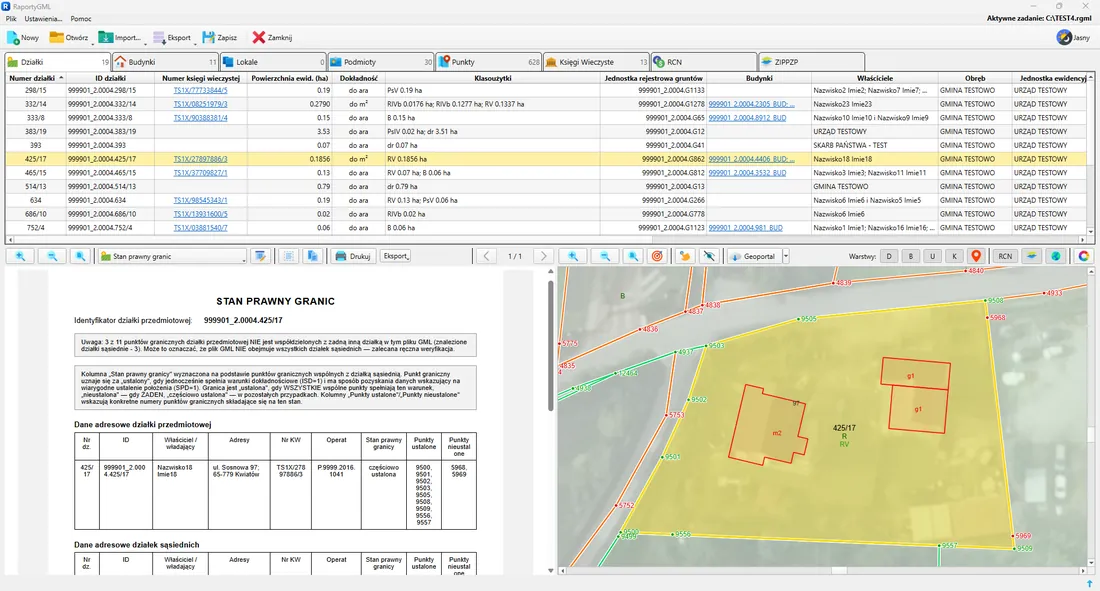1100x591 pixels.
Task: Switch to the Podmioty tab
Action: pos(381,62)
